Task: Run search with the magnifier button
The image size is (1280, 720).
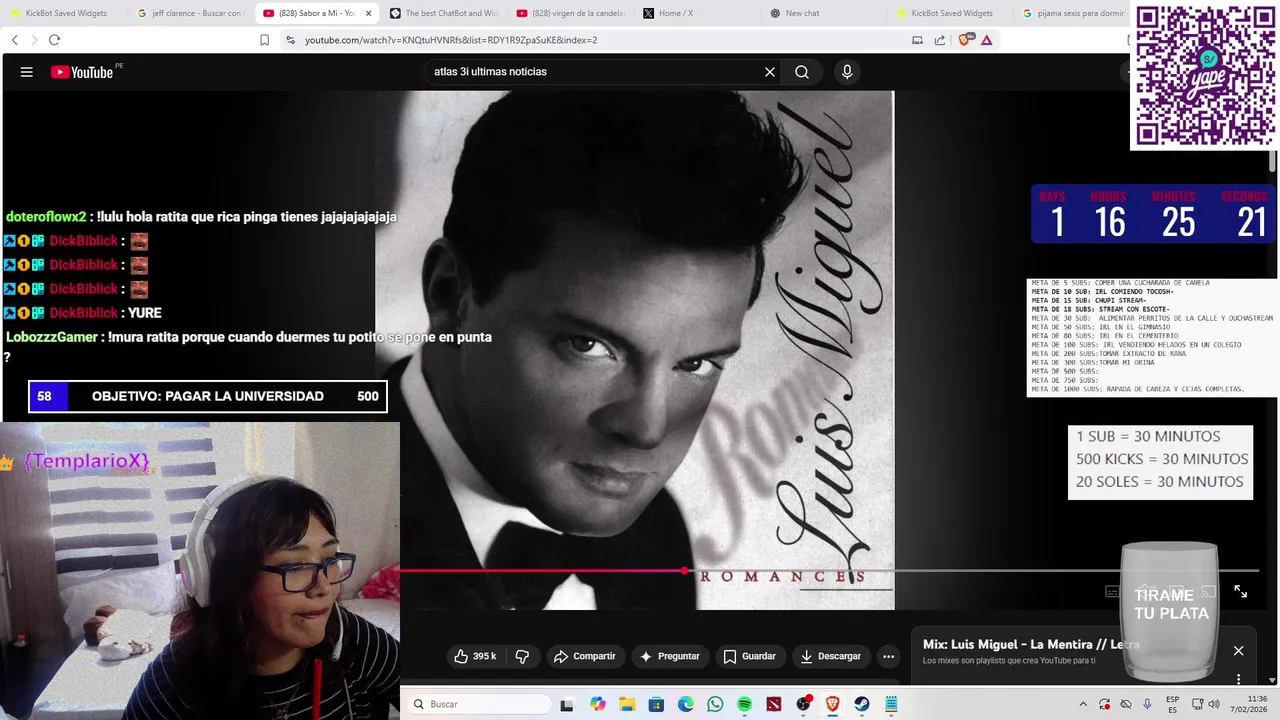Action: [802, 72]
